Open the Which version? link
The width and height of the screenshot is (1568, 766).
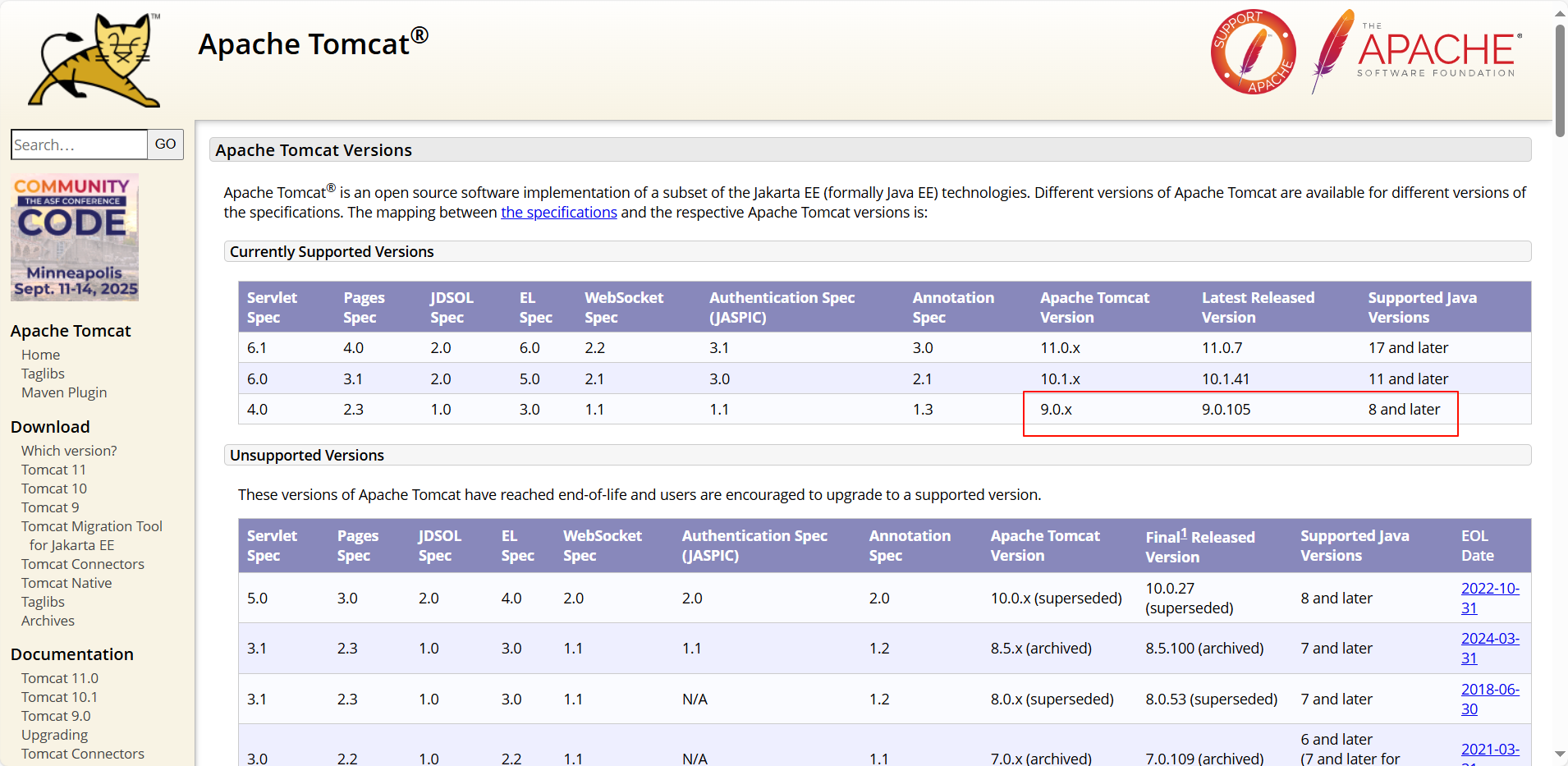coord(69,451)
